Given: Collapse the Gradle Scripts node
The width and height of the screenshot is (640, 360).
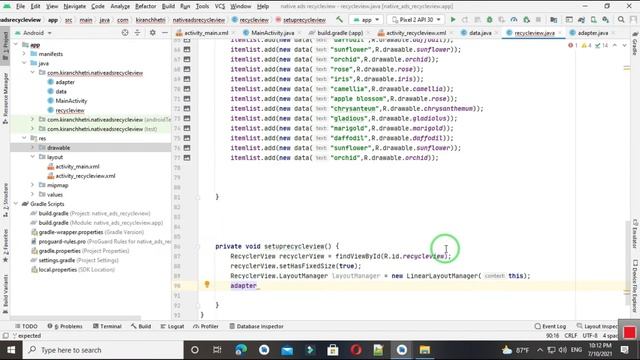Looking at the screenshot, I should point(16,203).
